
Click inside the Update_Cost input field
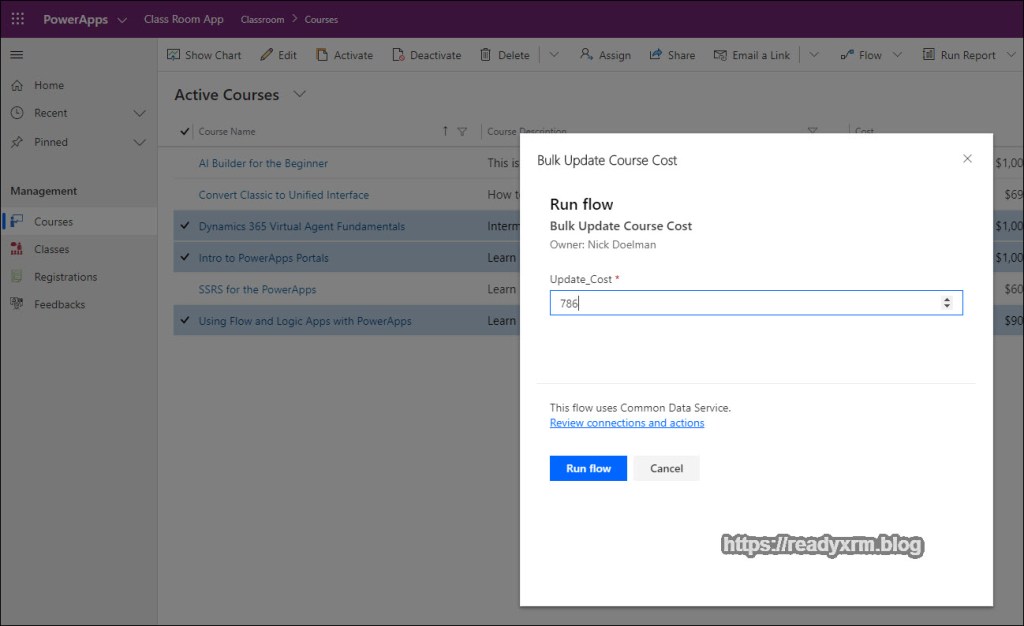point(740,303)
